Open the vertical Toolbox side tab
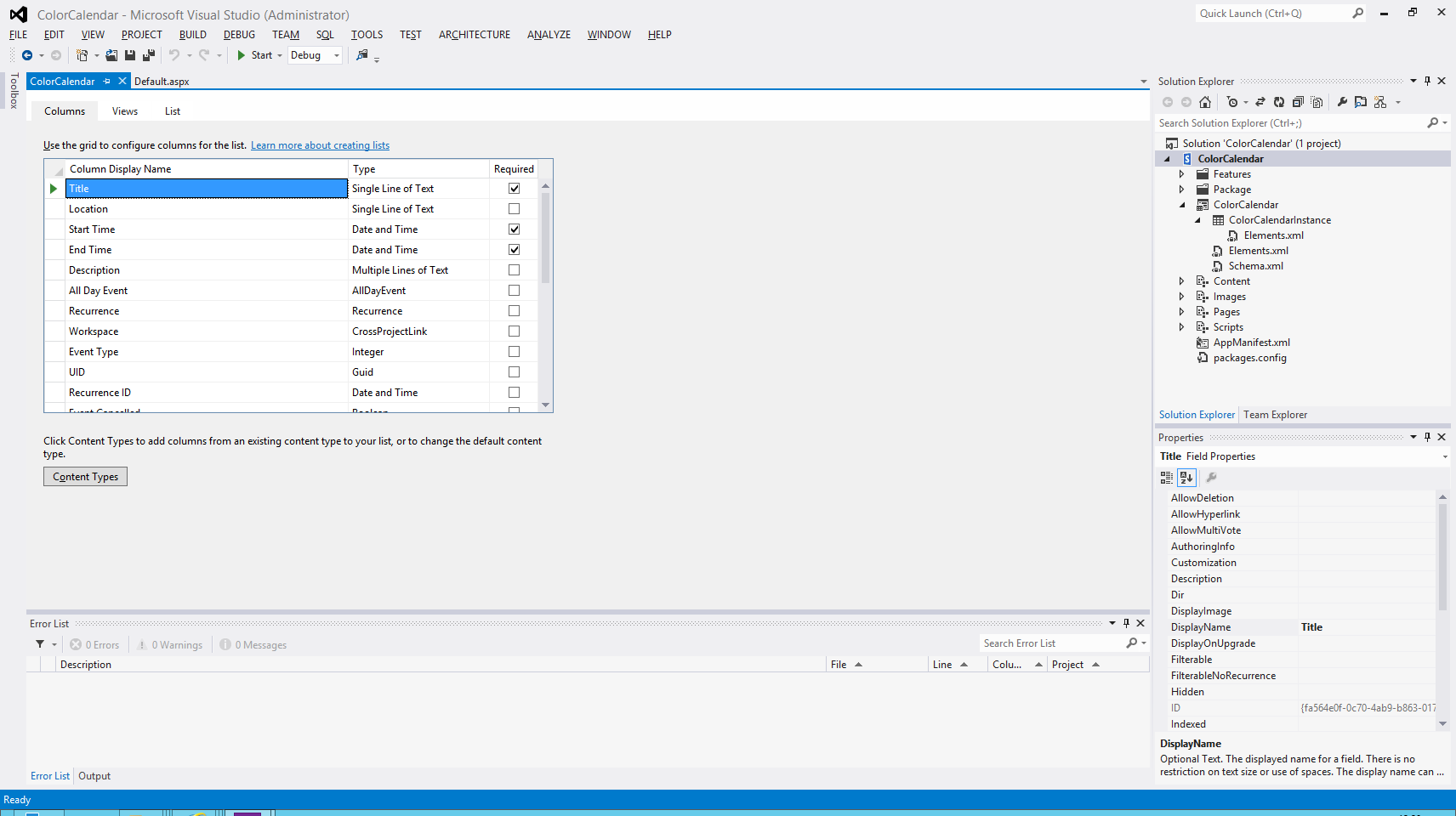Viewport: 1456px width, 816px height. (x=14, y=91)
